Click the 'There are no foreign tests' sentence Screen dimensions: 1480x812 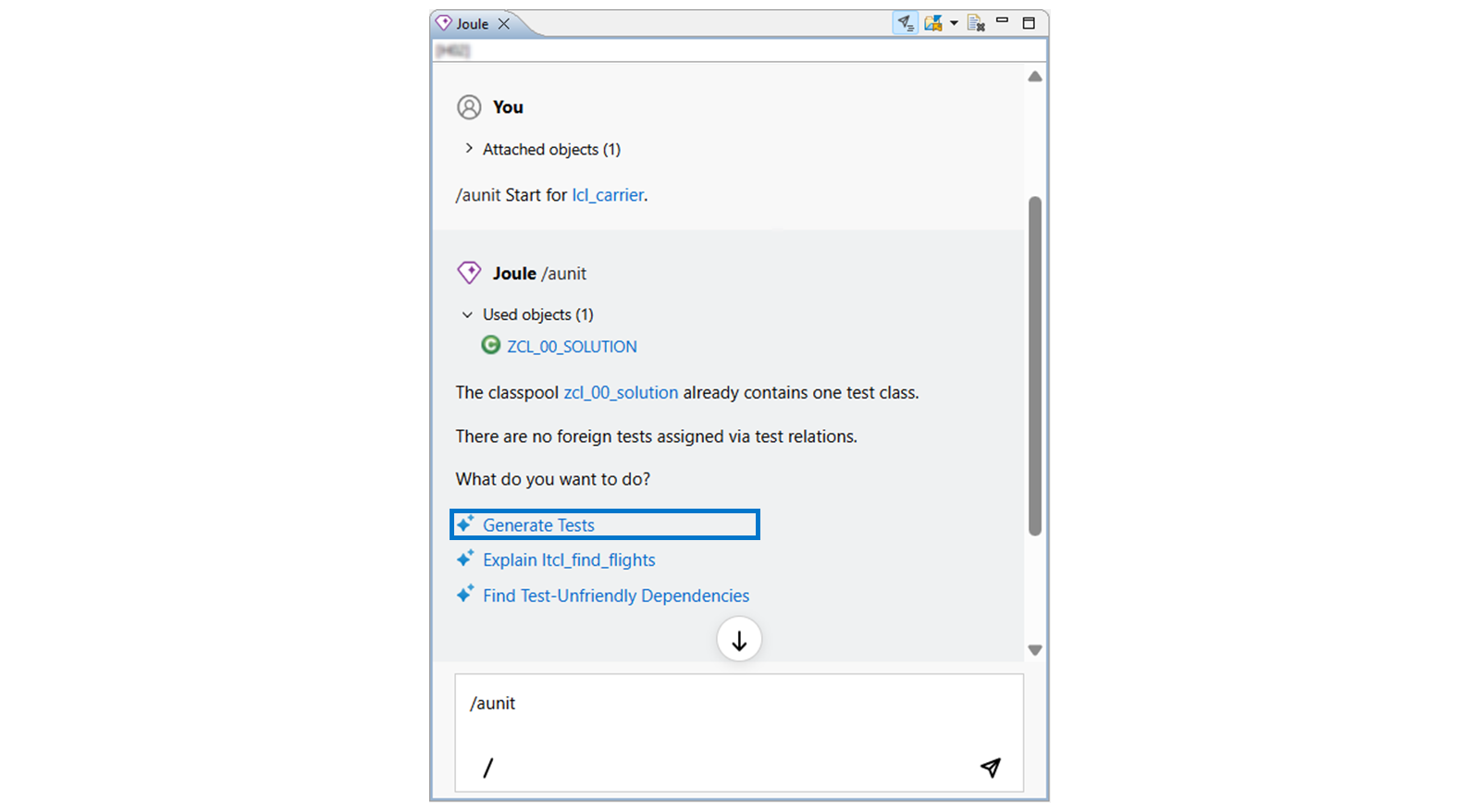tap(657, 437)
